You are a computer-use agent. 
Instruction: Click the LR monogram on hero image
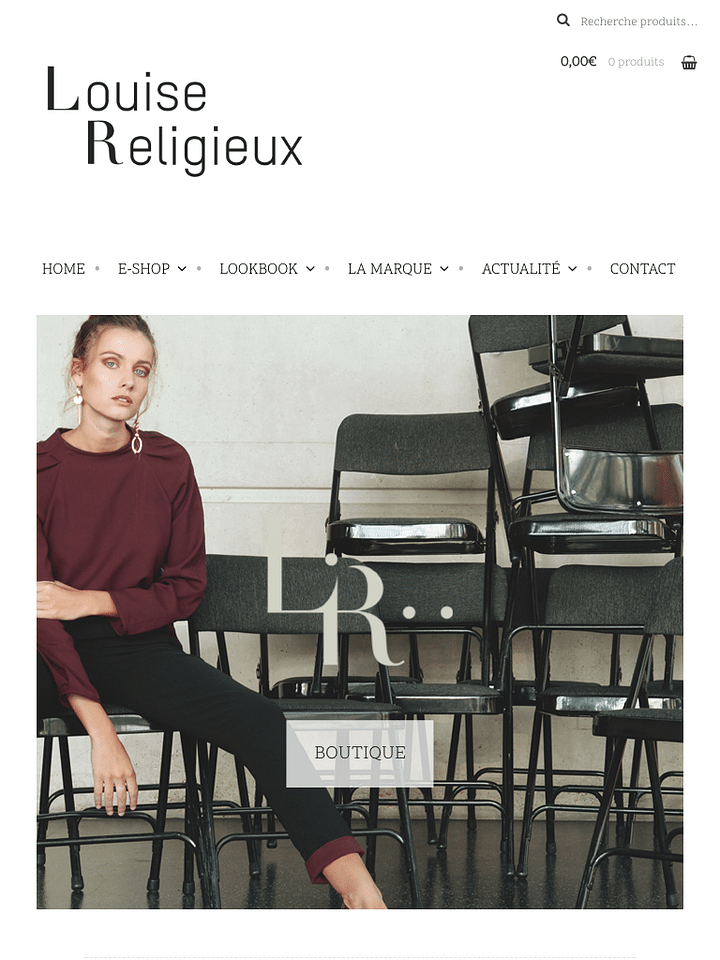point(360,596)
